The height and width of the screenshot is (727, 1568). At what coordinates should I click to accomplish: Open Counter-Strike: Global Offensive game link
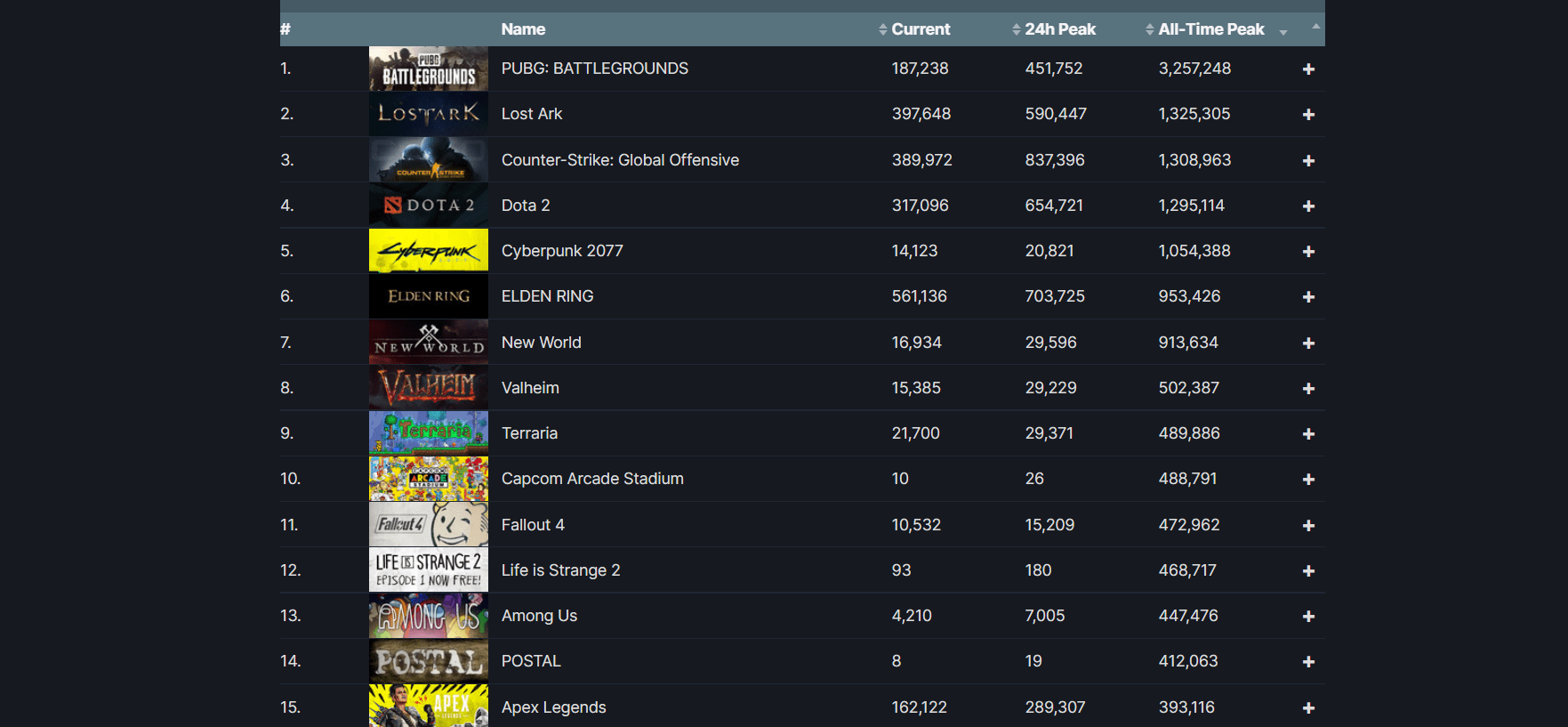pos(620,160)
